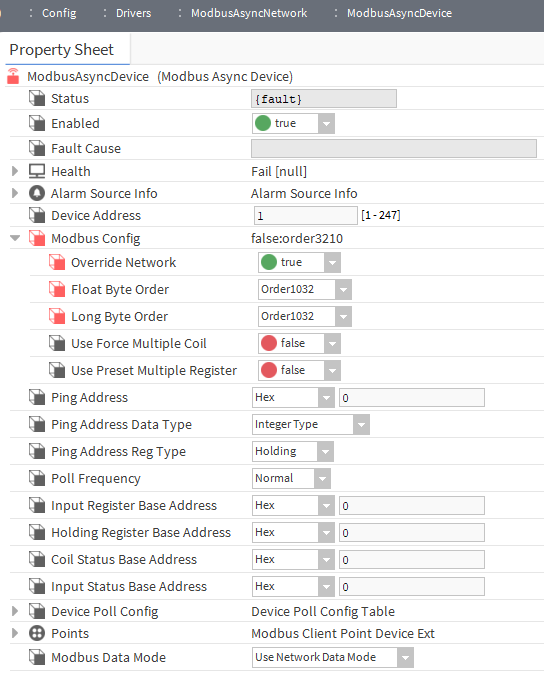This screenshot has width=544, height=678.
Task: Click the red Modbus Config cube icon
Action: pyautogui.click(x=37, y=238)
